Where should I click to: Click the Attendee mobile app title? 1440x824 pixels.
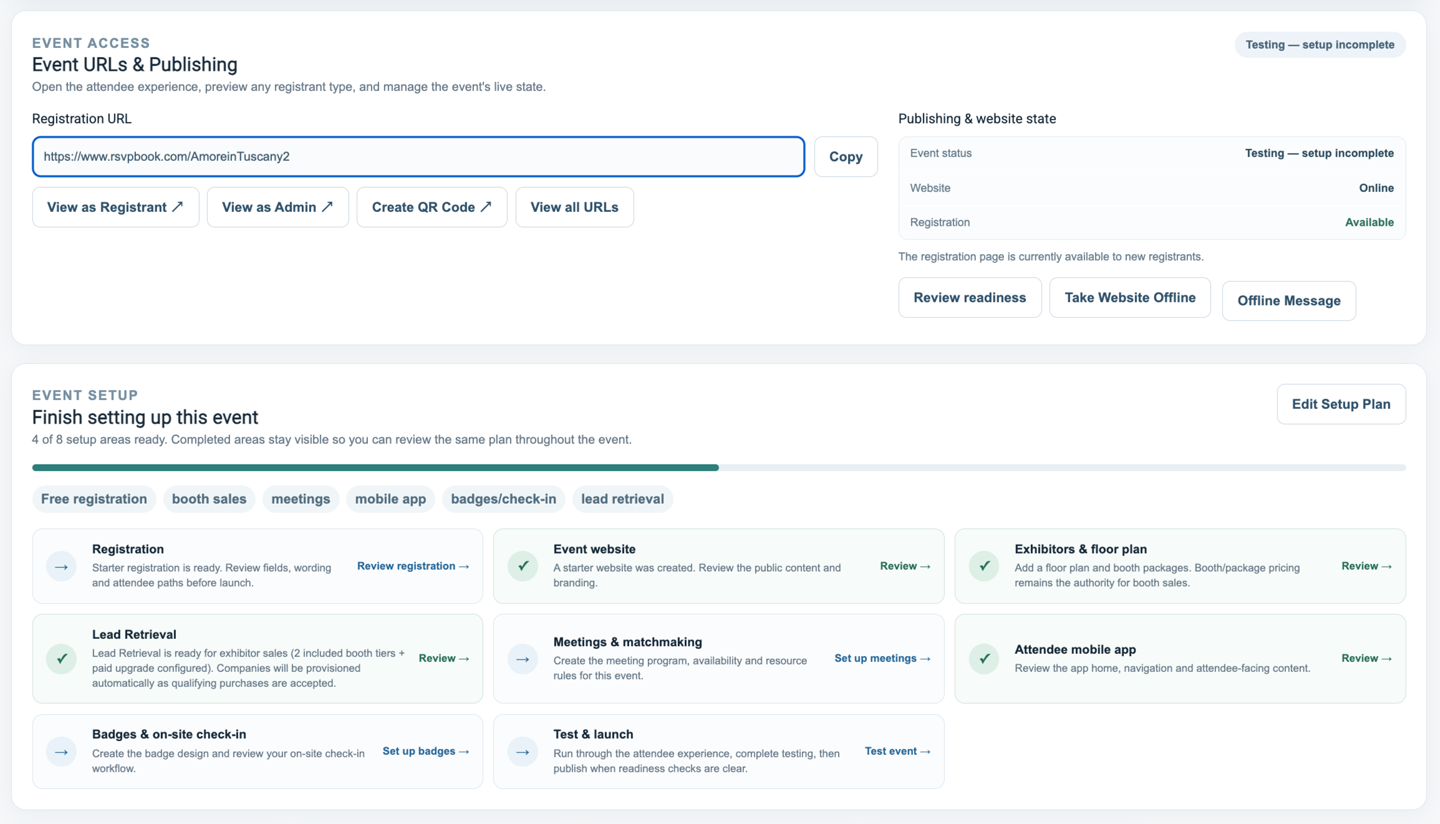point(1075,649)
